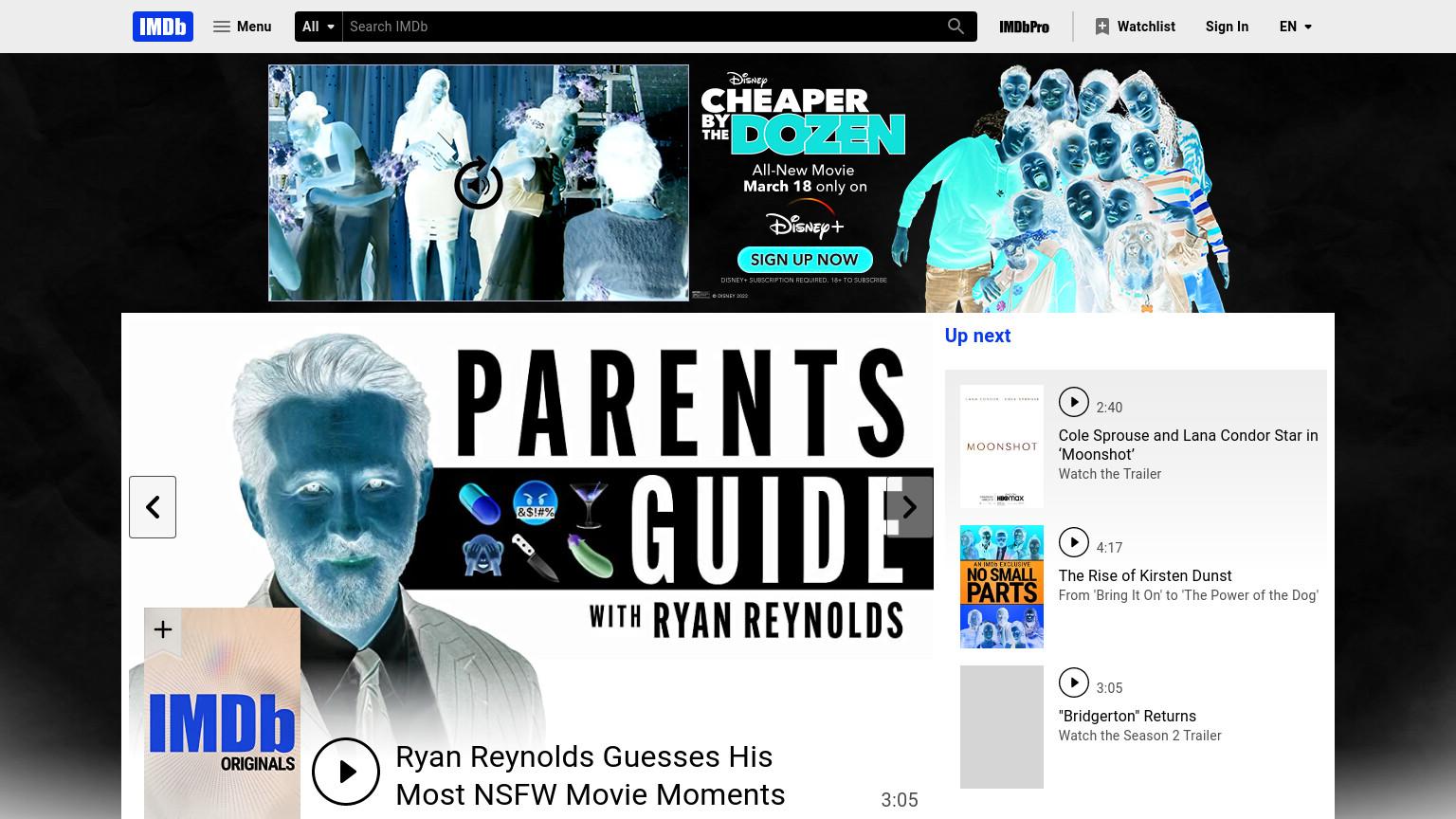Open The Rise of Kirsten Dunst title
The width and height of the screenshot is (1456, 819).
pyautogui.click(x=1145, y=575)
